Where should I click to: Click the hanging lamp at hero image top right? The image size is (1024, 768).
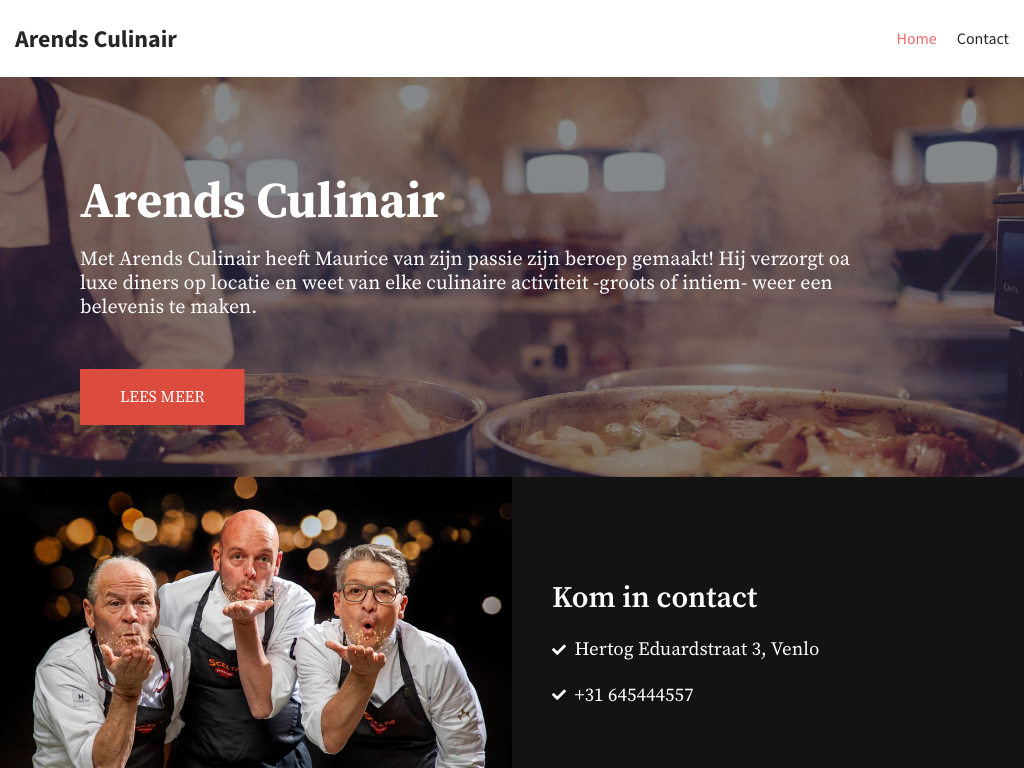(969, 111)
